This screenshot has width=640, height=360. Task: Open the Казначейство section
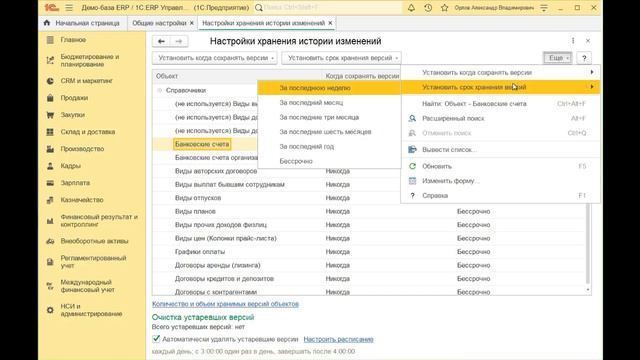point(82,200)
